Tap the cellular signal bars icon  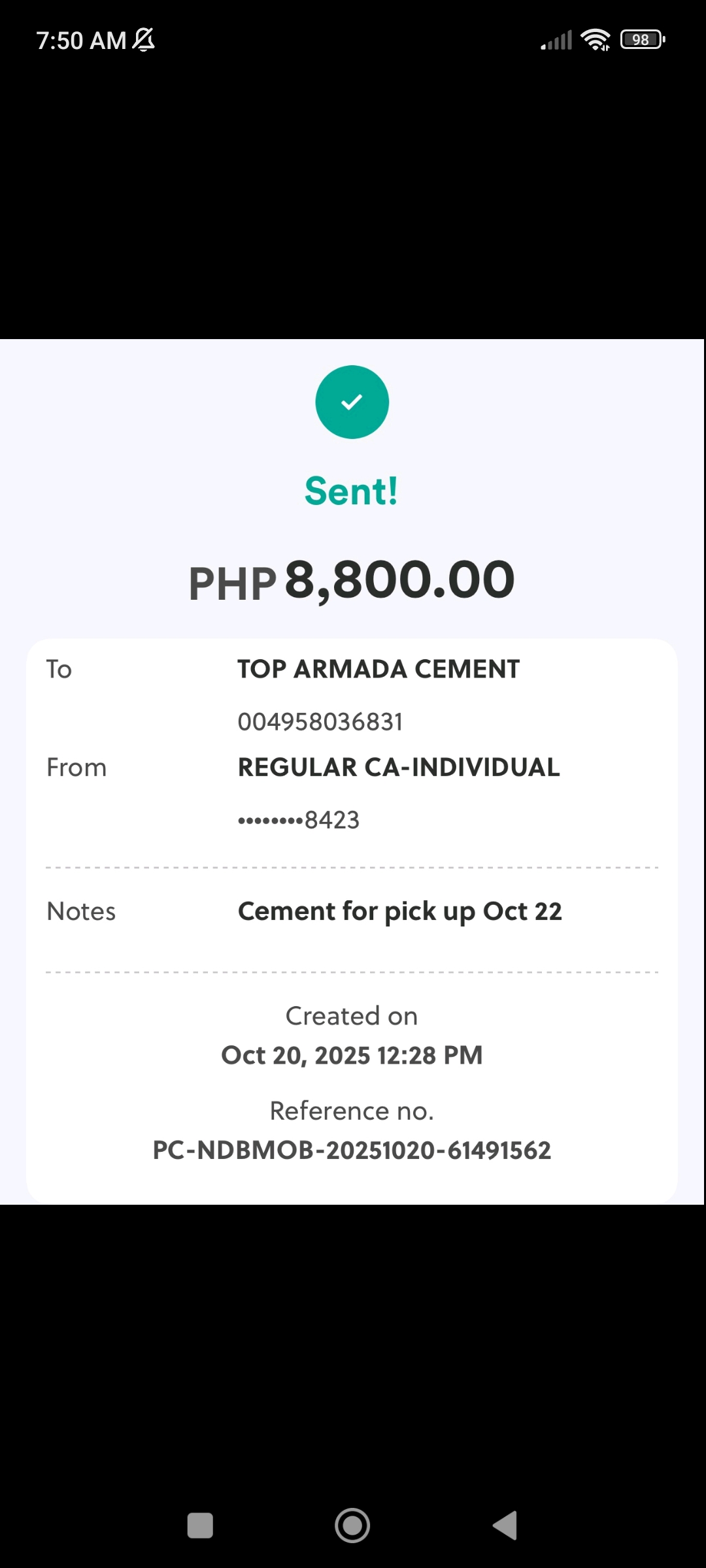[556, 40]
